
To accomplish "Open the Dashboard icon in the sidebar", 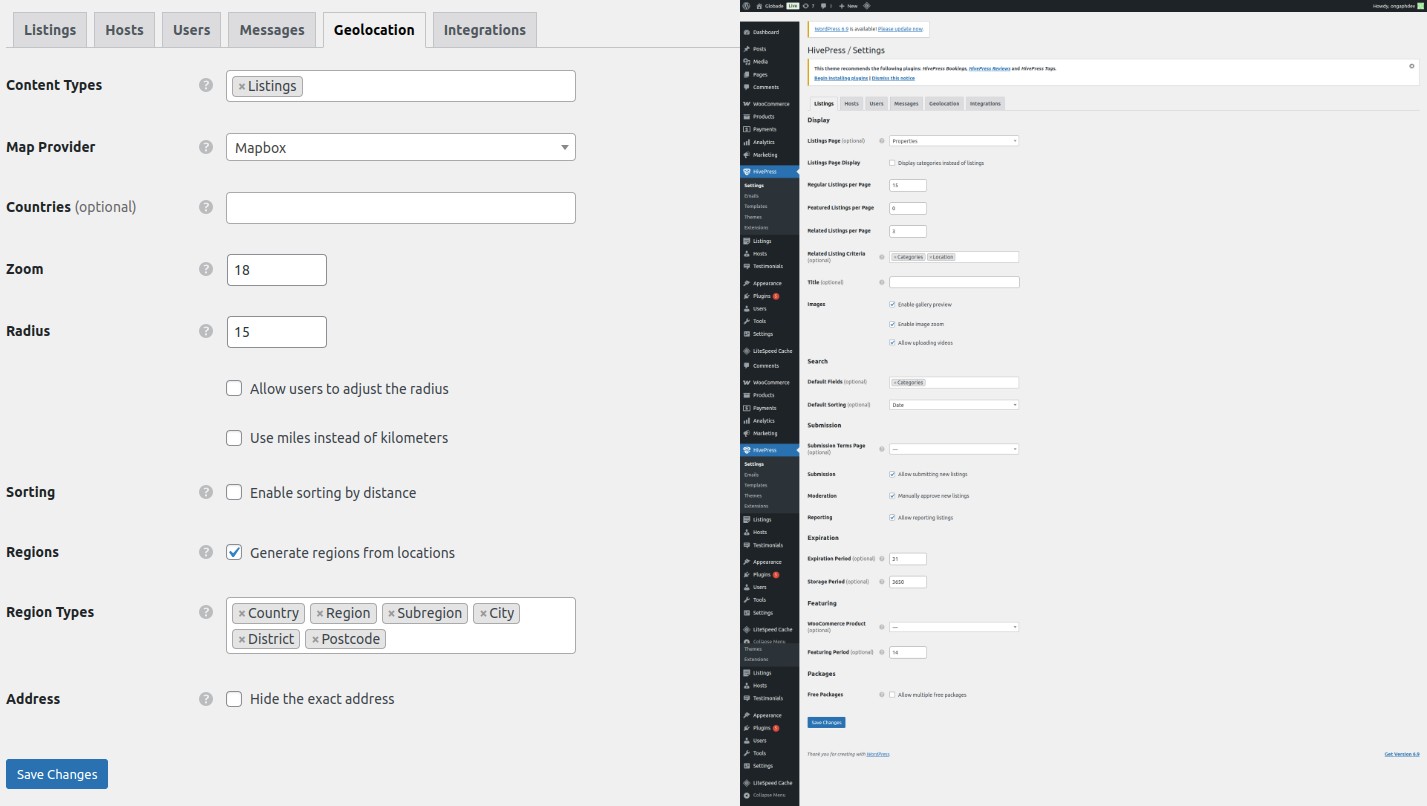I will coord(747,32).
